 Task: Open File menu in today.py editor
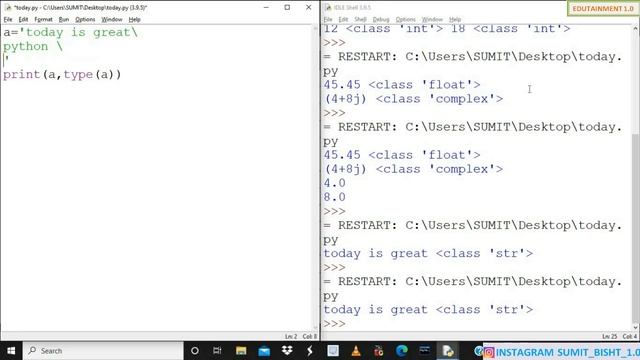tap(8, 19)
